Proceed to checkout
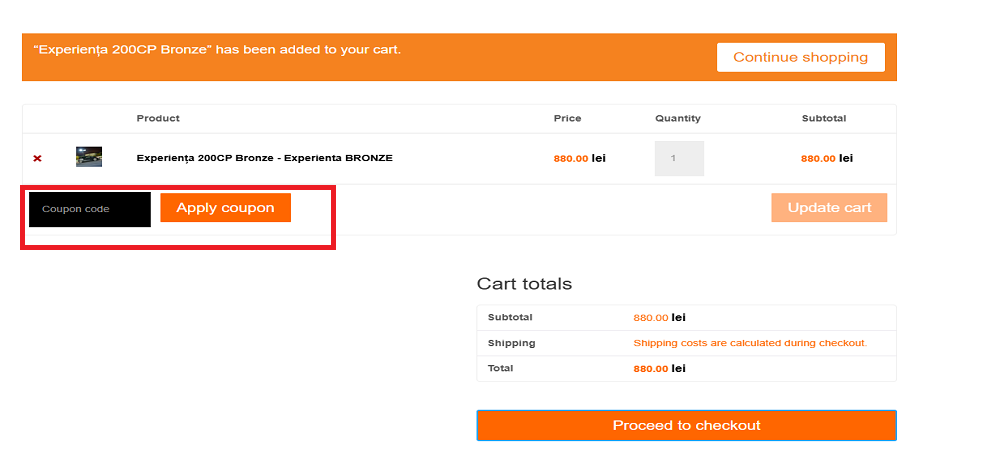The image size is (1000, 450). point(686,425)
